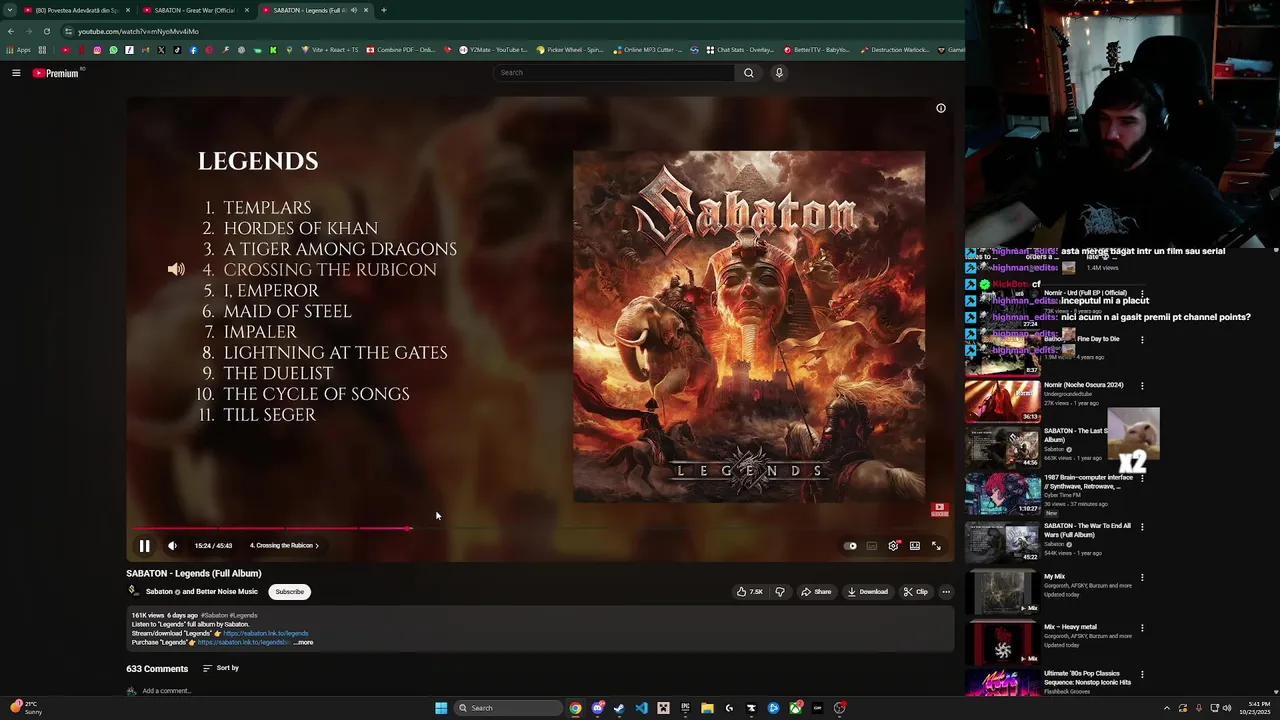1280x720 pixels.
Task: Open Y2Mate YouTube bookmark
Action: 493,50
